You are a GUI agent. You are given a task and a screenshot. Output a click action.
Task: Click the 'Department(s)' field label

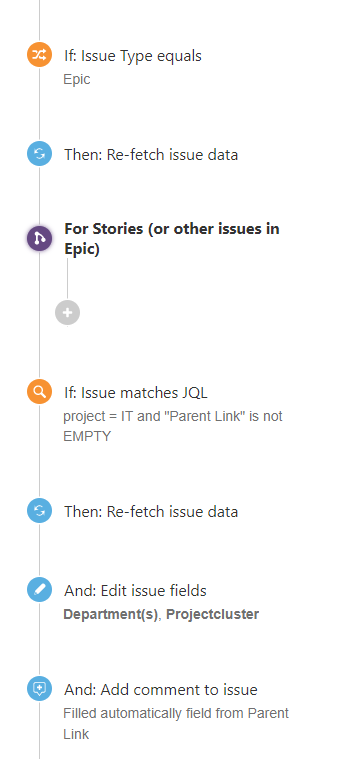click(111, 614)
